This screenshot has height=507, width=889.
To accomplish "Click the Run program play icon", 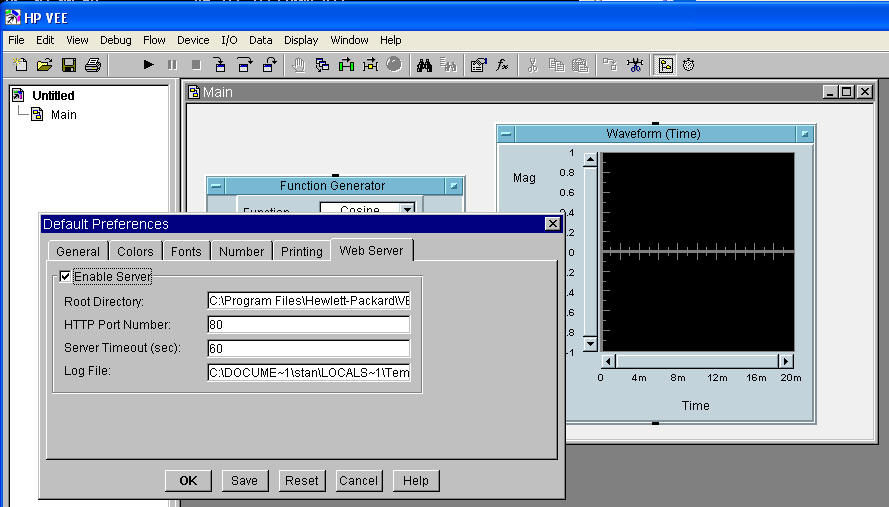I will coord(148,65).
